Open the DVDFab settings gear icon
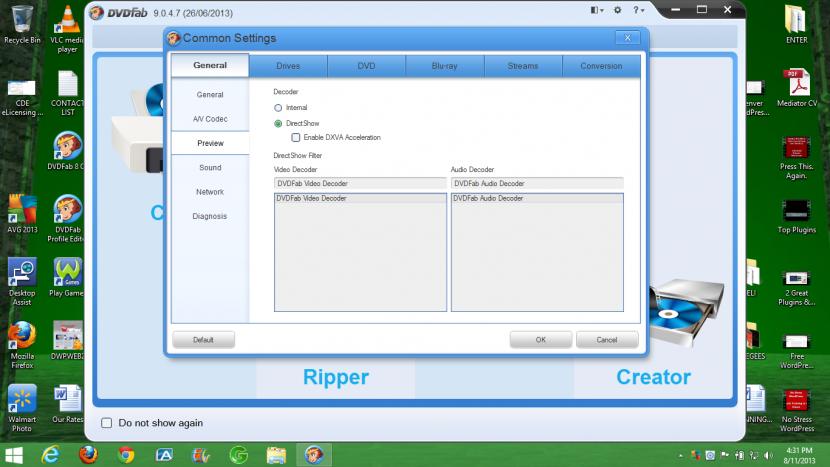830x467 pixels. [x=617, y=10]
